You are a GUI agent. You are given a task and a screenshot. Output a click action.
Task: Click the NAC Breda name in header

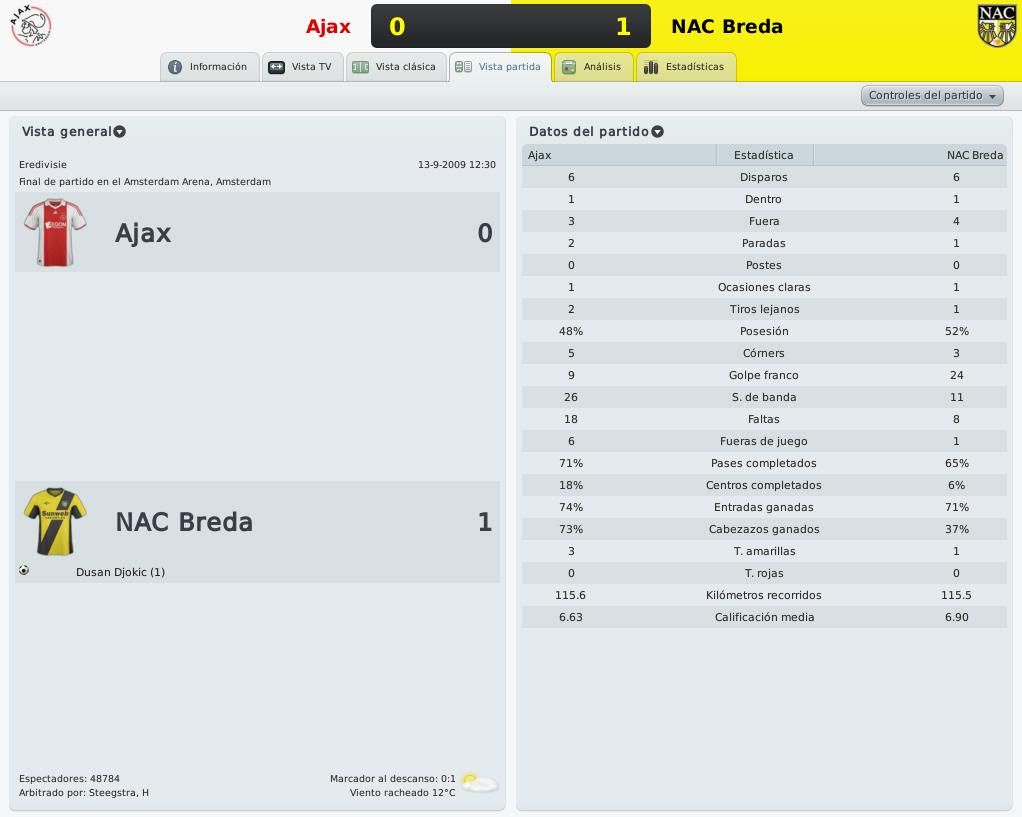pos(727,26)
